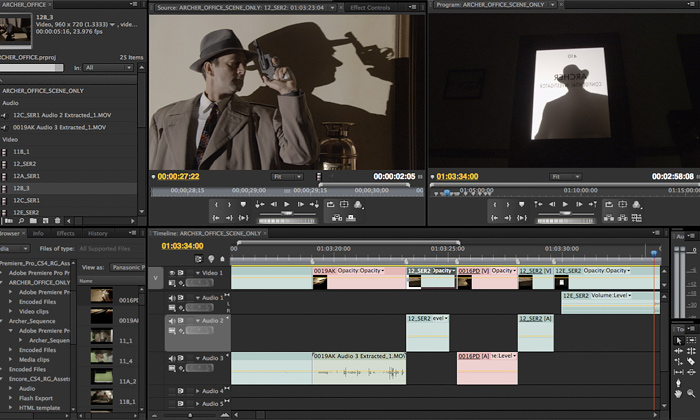700x420 pixels.
Task: Click jog wheel in Program monitor
Action: pos(566,220)
